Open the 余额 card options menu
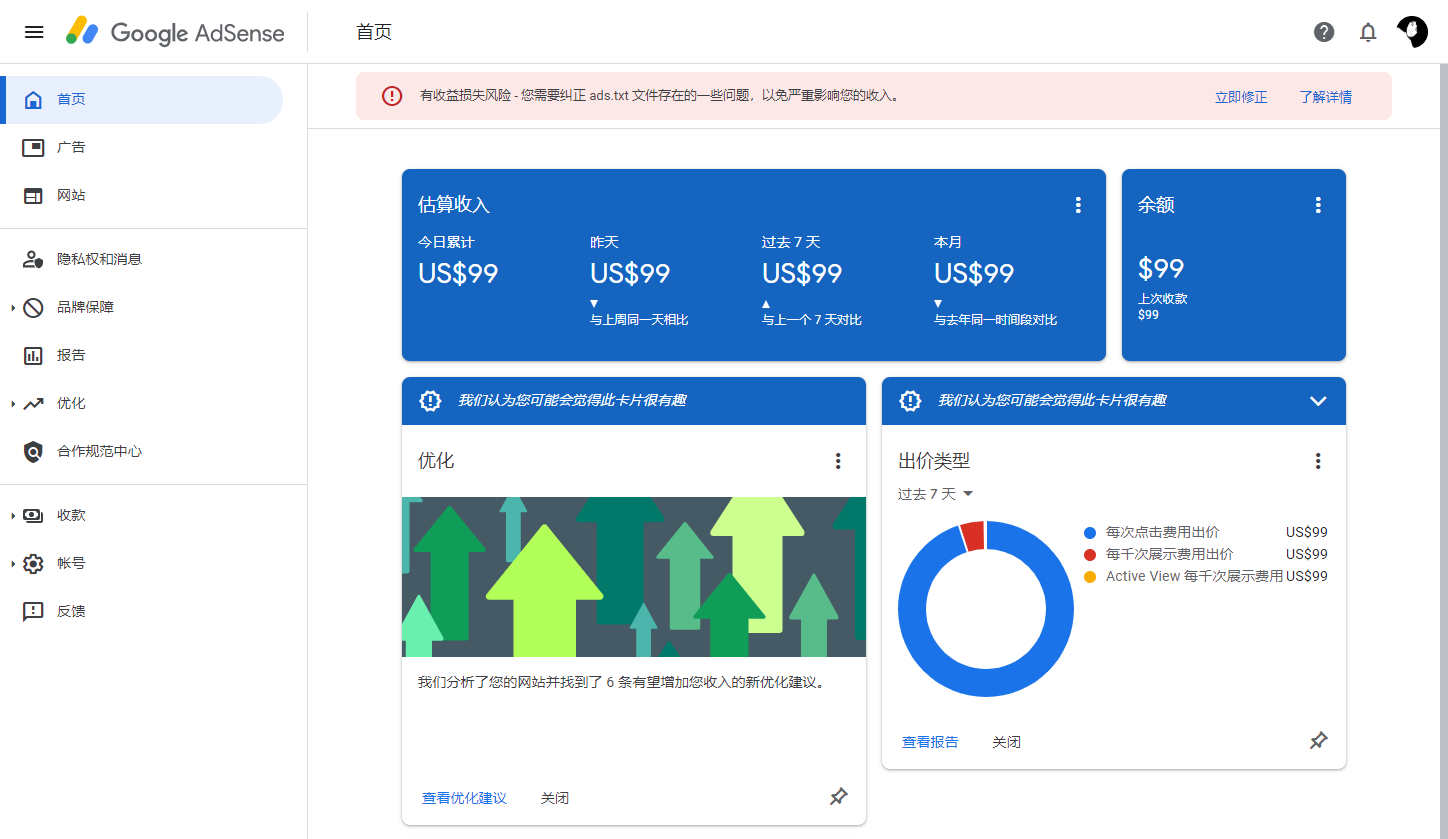Screen dimensions: 1448x839 (x=1318, y=204)
